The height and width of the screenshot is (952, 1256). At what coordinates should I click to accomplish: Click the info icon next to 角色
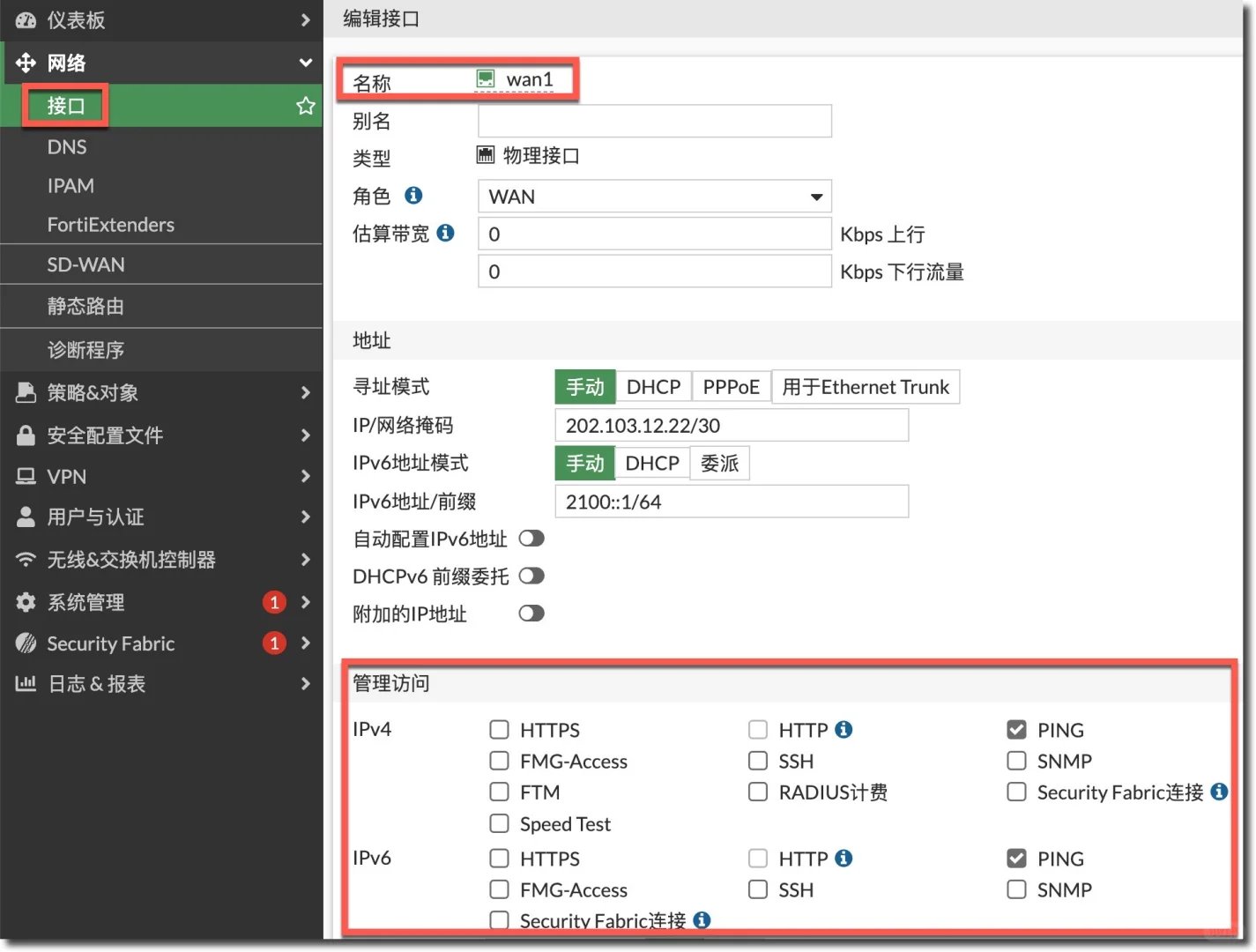(x=414, y=195)
